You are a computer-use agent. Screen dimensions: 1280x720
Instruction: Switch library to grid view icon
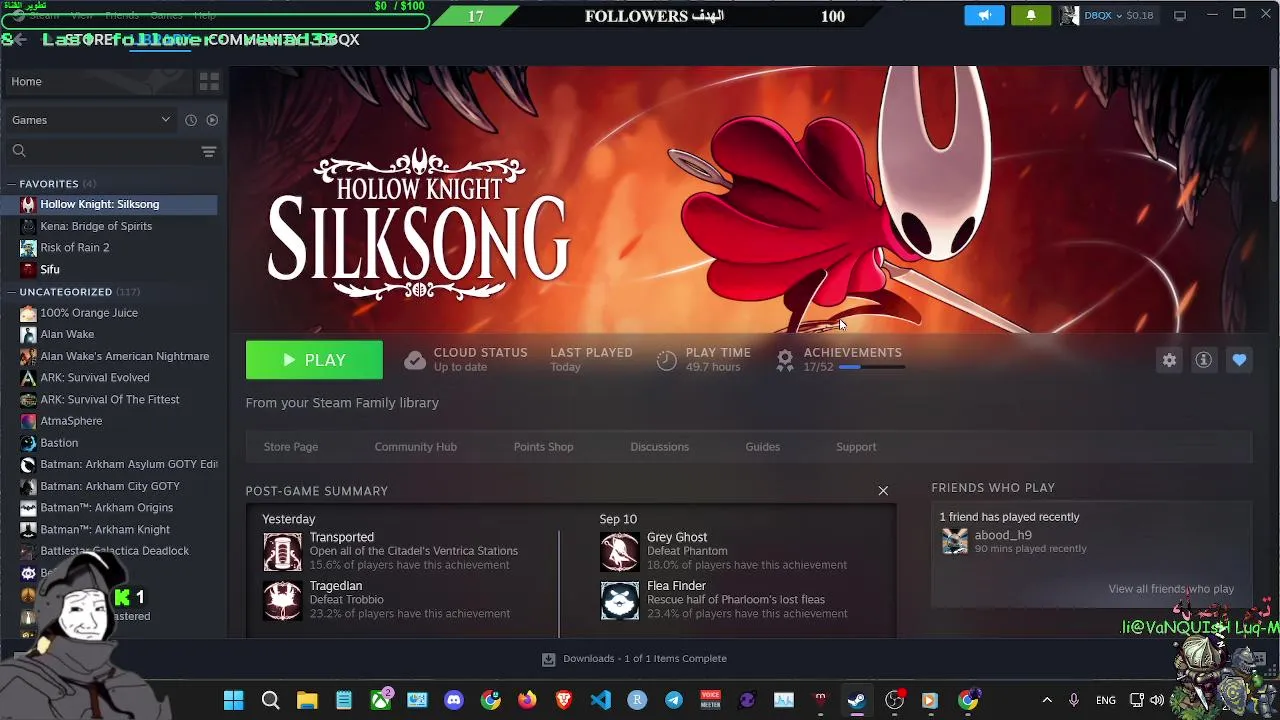point(209,81)
